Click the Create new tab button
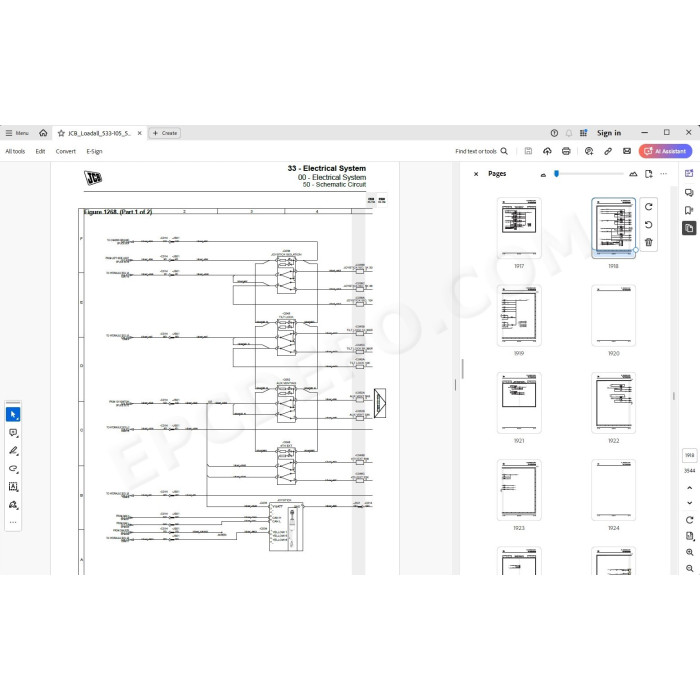Screen dimensions: 700x700 pyautogui.click(x=164, y=133)
